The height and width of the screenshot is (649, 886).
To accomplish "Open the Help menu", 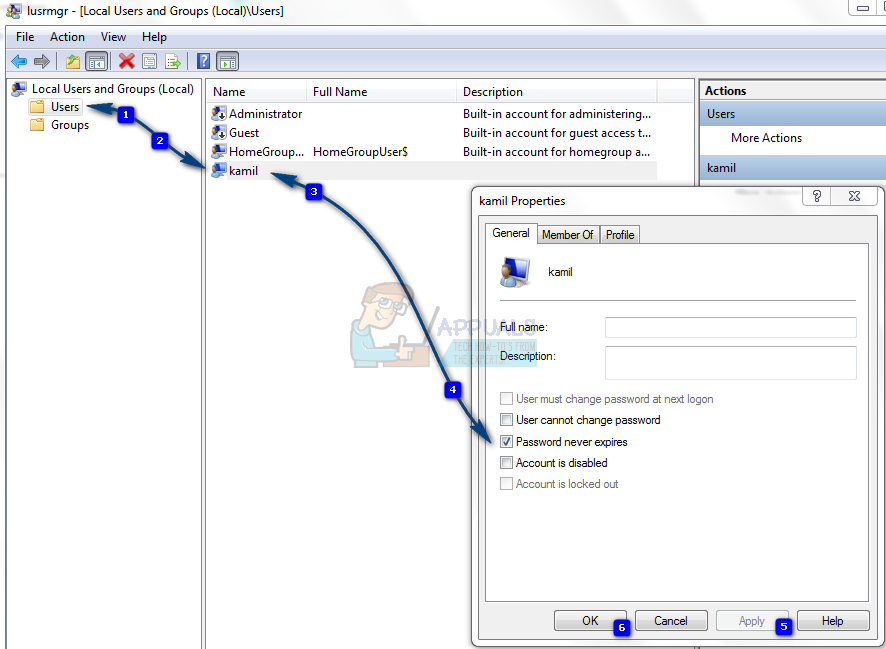I will pos(154,37).
